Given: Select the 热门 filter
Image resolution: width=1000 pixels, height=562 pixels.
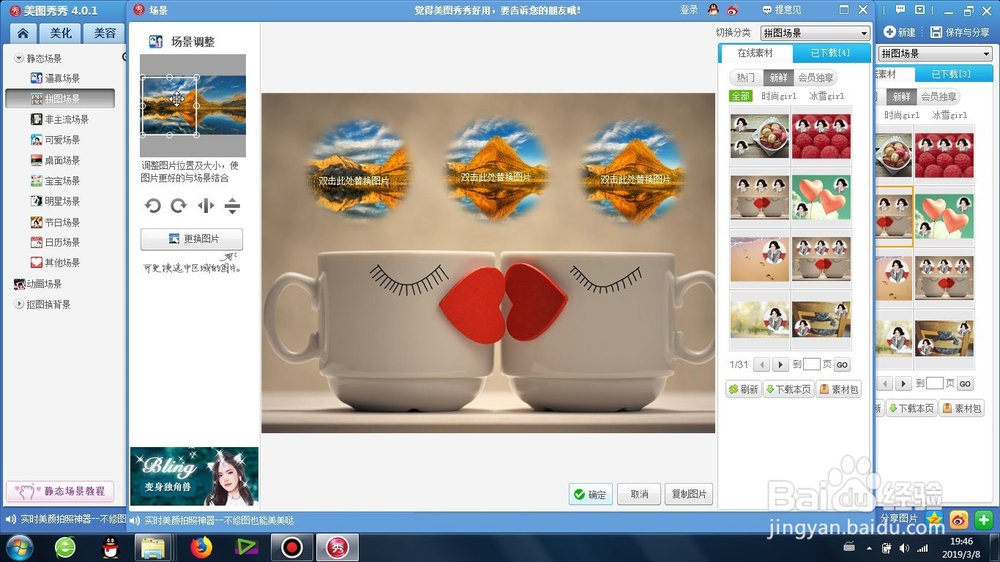Looking at the screenshot, I should 746,77.
